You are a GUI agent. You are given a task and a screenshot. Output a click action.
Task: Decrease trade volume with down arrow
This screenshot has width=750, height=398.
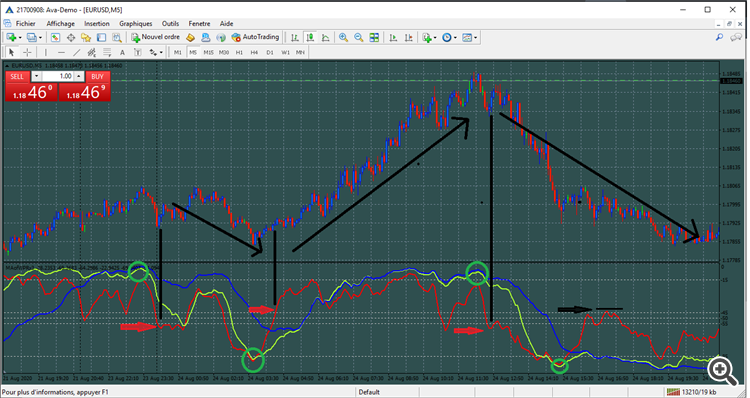click(36, 77)
